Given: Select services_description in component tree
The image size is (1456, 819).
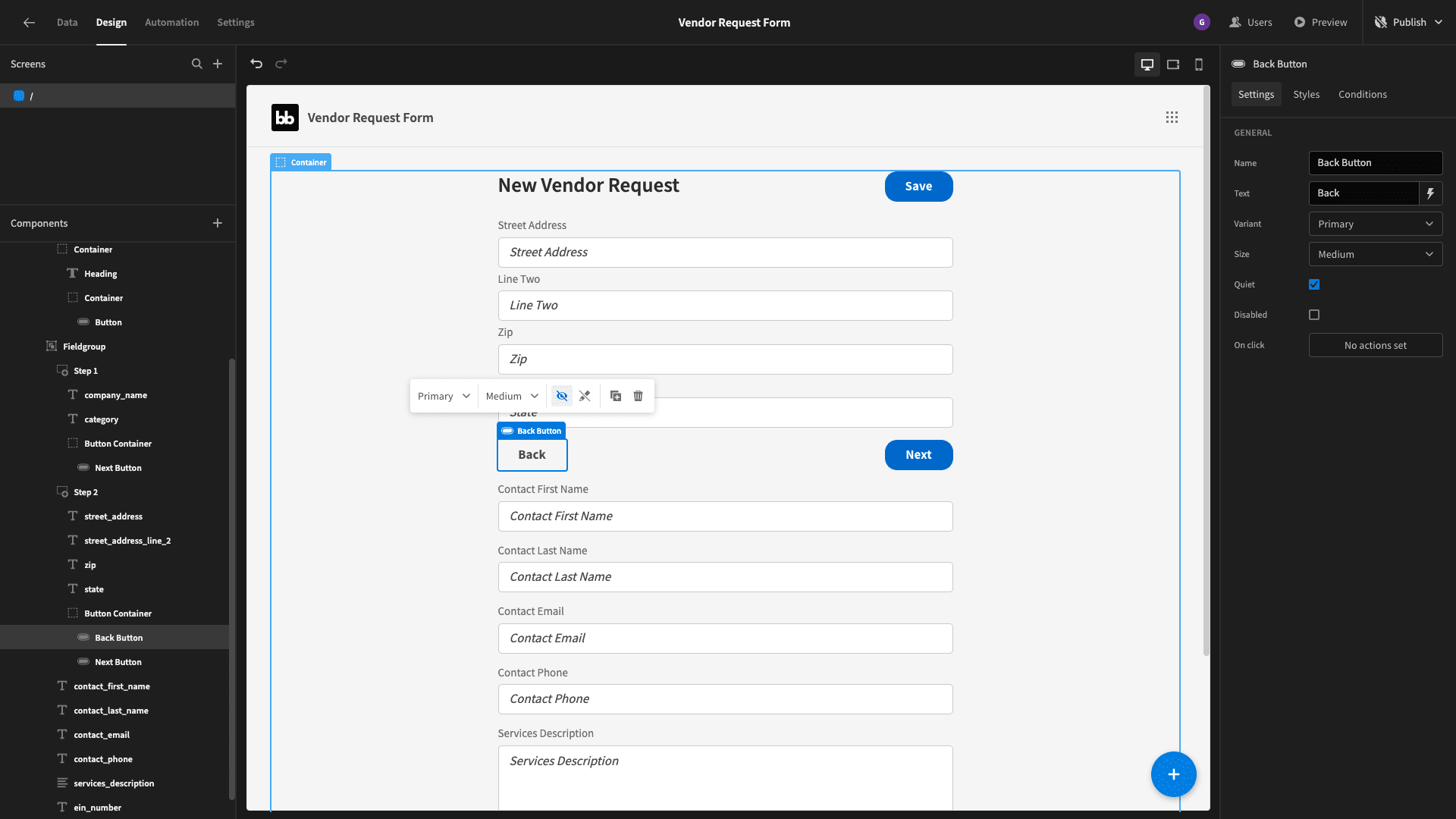Looking at the screenshot, I should pos(115,783).
